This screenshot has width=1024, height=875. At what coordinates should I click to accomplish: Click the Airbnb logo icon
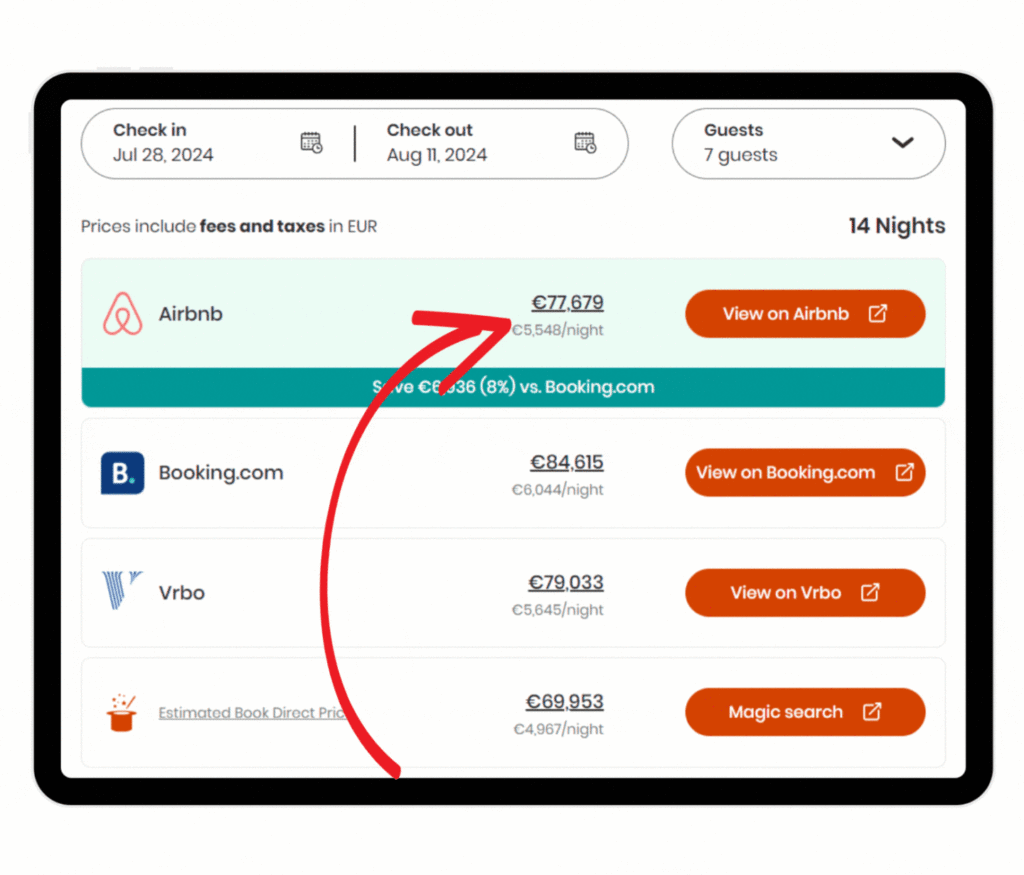[x=123, y=314]
